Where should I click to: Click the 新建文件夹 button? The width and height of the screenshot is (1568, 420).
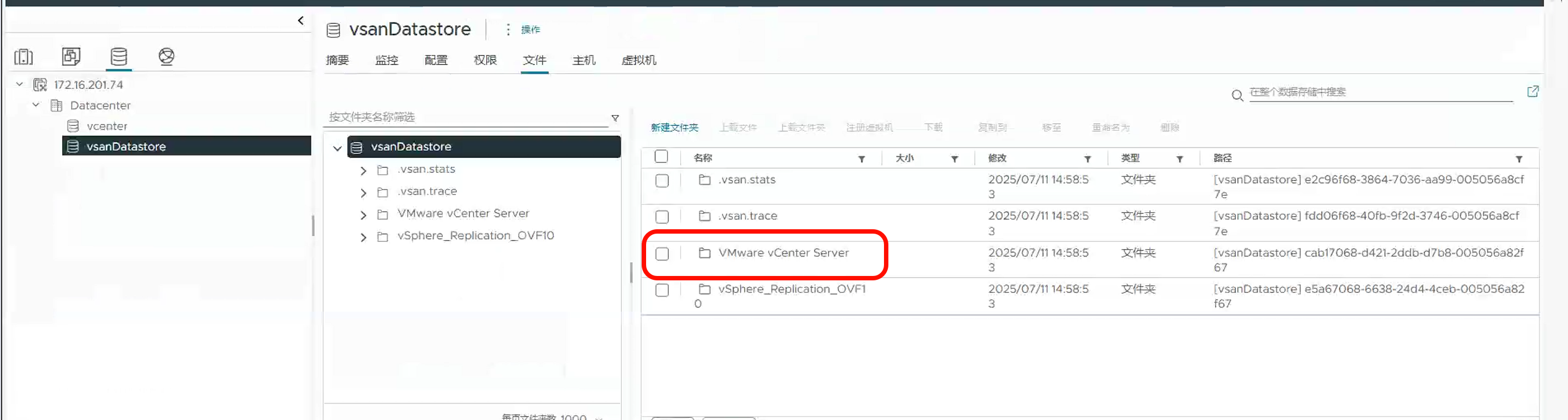coord(675,127)
